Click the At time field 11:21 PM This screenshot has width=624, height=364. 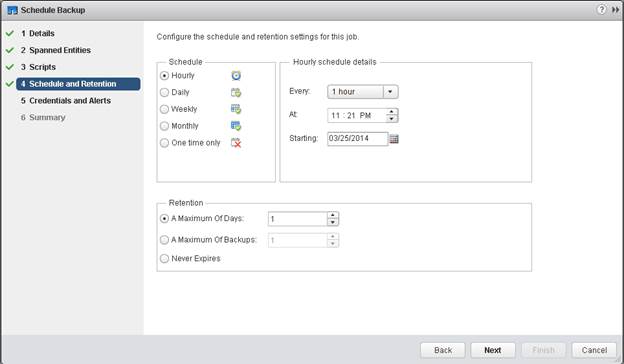click(357, 115)
